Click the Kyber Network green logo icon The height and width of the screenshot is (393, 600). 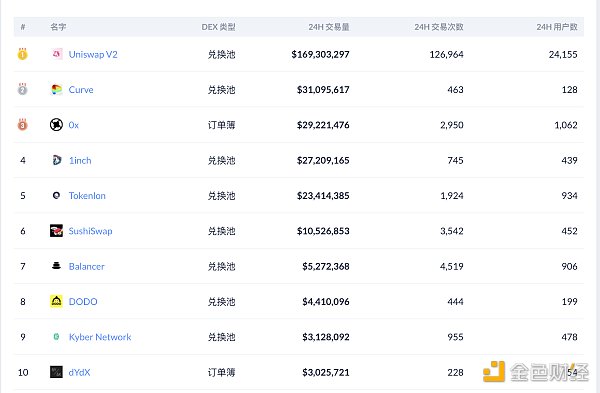(x=56, y=337)
